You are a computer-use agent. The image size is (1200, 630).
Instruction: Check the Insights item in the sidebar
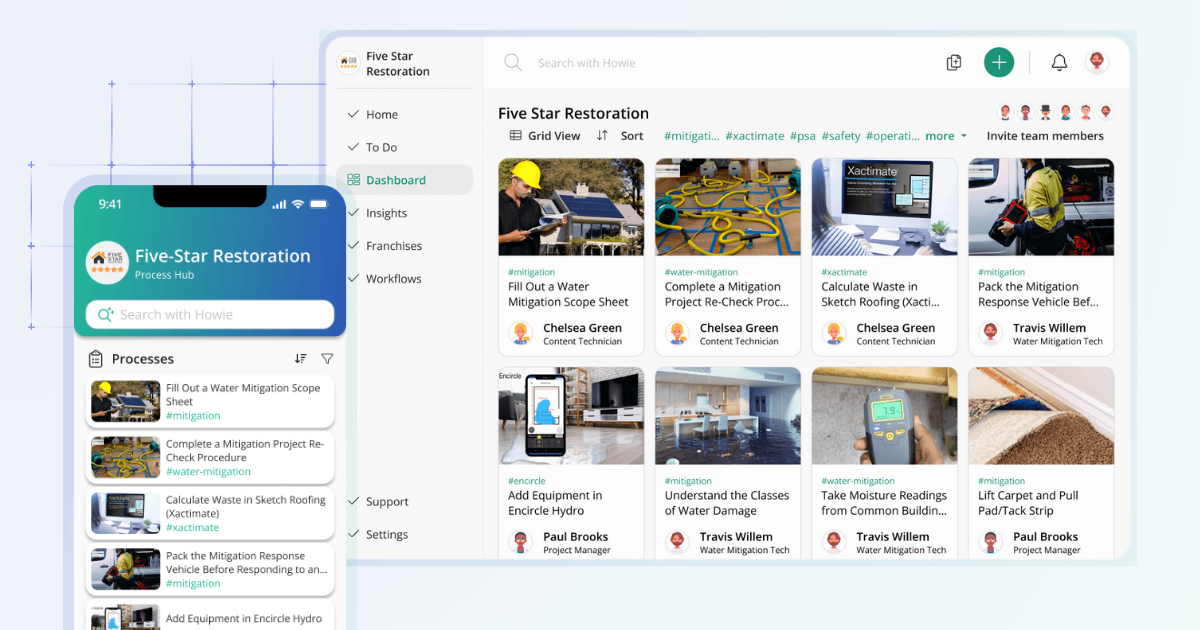385,212
